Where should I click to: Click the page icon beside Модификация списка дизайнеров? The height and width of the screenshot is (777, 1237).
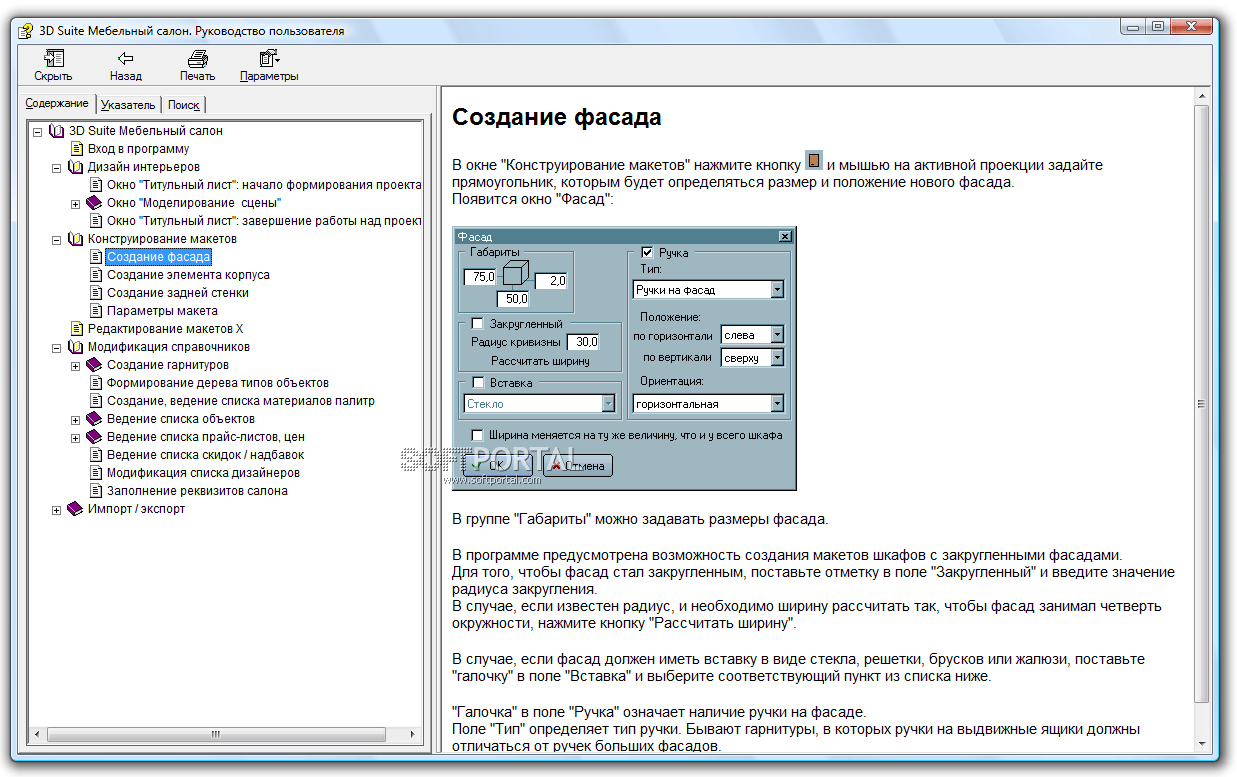[96, 473]
